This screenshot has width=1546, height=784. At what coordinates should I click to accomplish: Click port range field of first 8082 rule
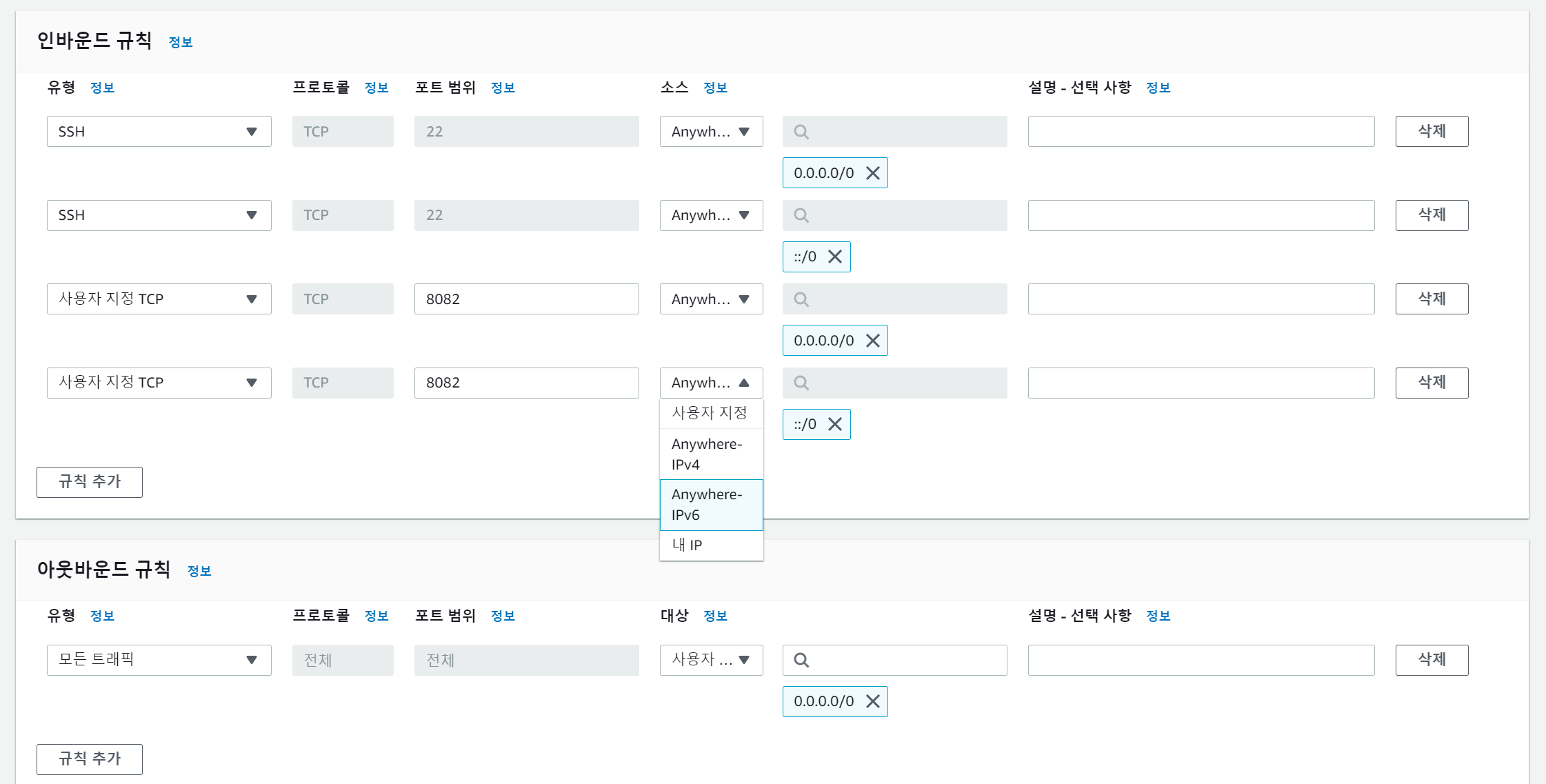point(526,299)
